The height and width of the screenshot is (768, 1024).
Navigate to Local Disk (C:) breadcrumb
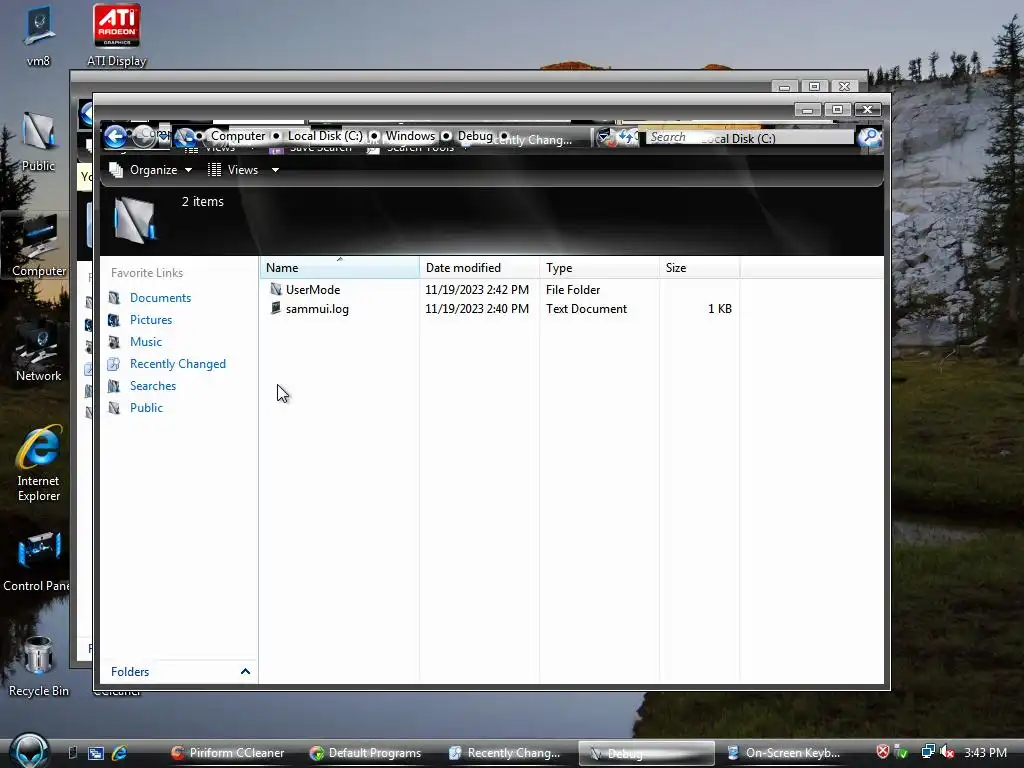(325, 136)
